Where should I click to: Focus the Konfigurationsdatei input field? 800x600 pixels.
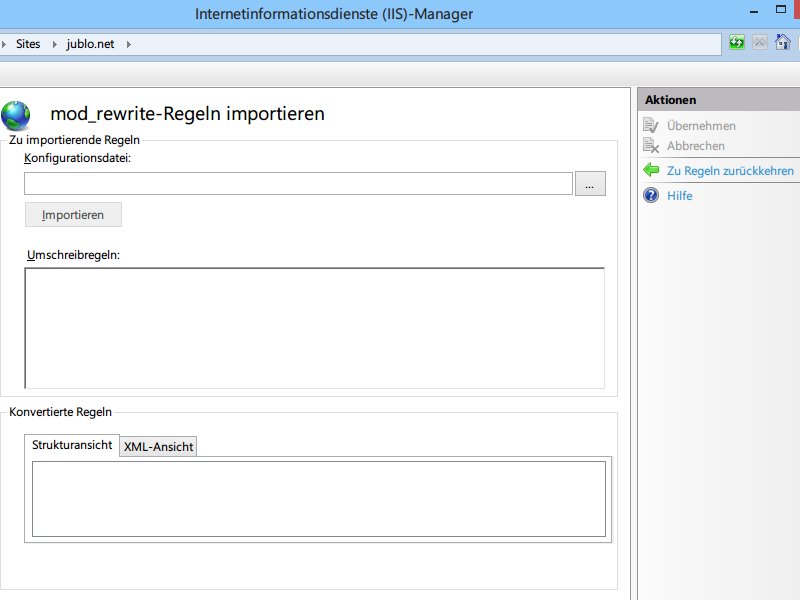tap(298, 184)
